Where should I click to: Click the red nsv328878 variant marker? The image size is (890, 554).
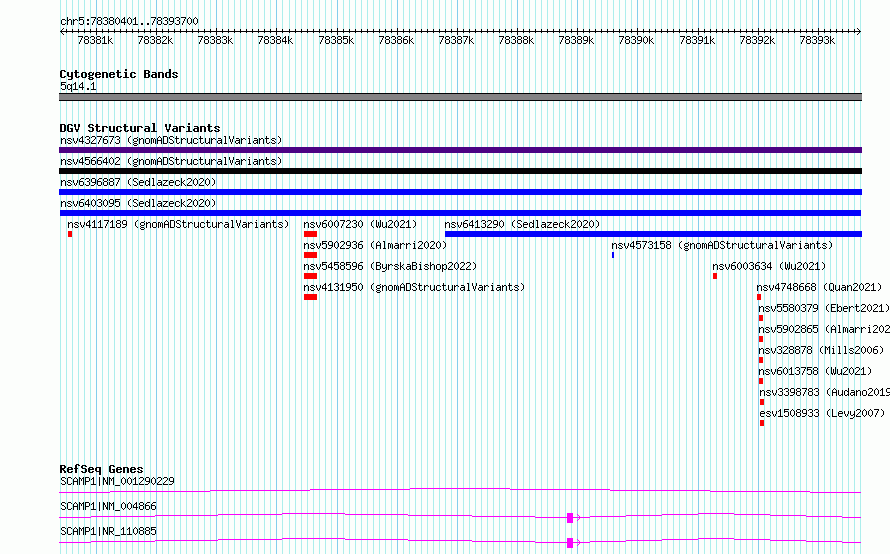(x=761, y=360)
